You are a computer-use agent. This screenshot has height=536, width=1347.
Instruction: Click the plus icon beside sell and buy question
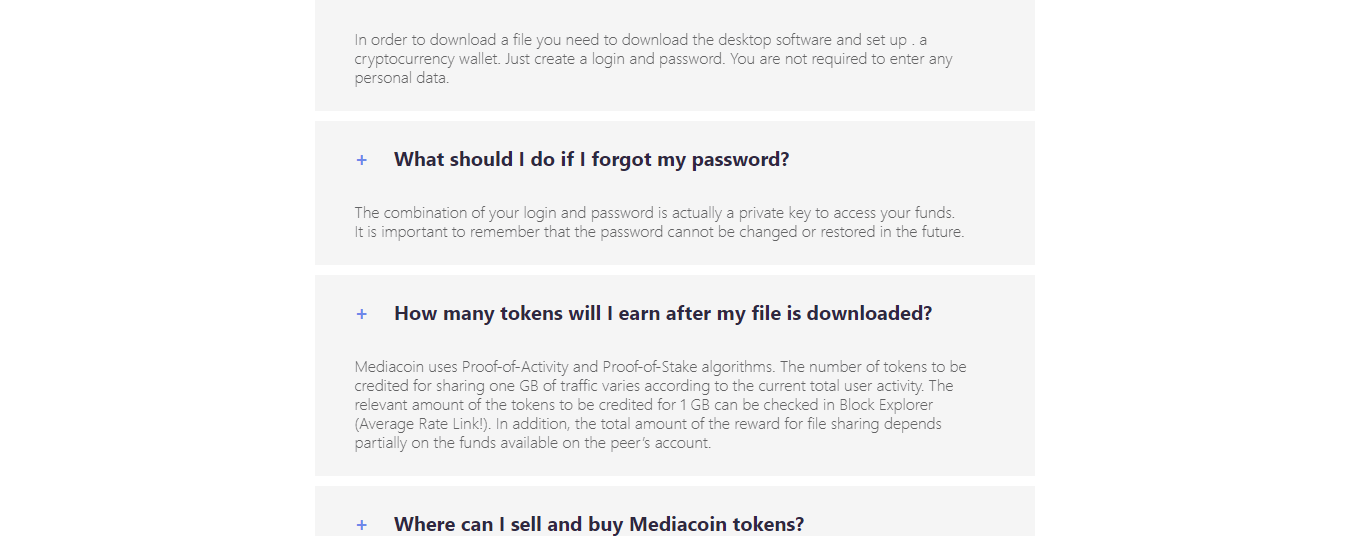[x=362, y=525]
